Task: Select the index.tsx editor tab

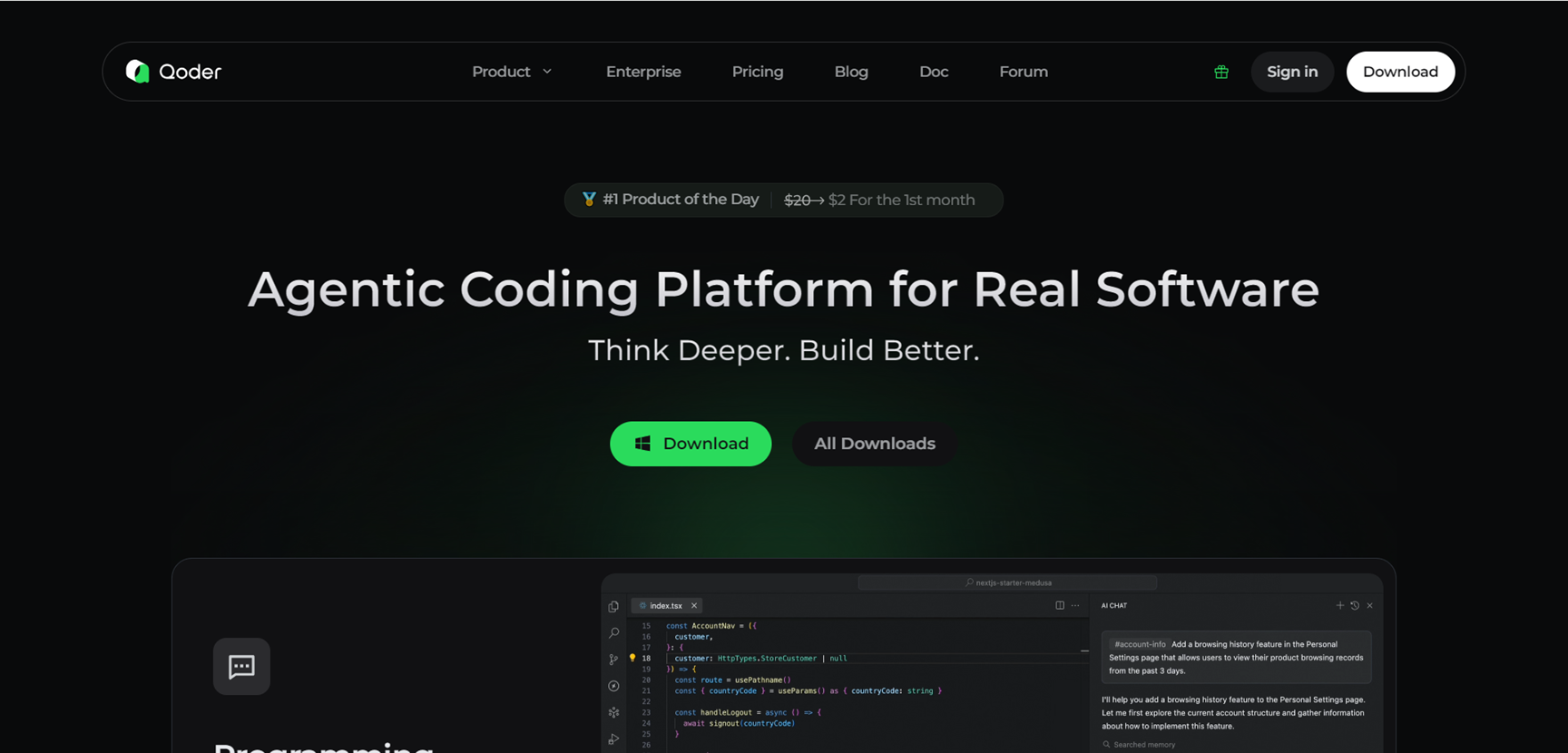Action: tap(665, 606)
